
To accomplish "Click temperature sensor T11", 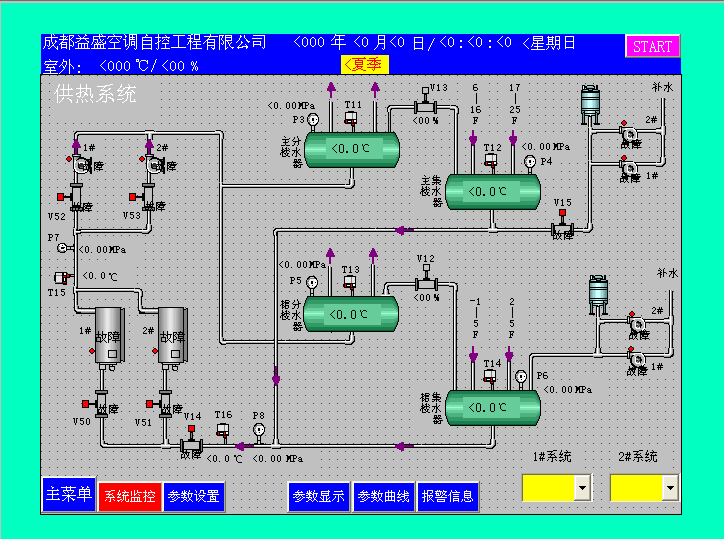I will click(351, 119).
